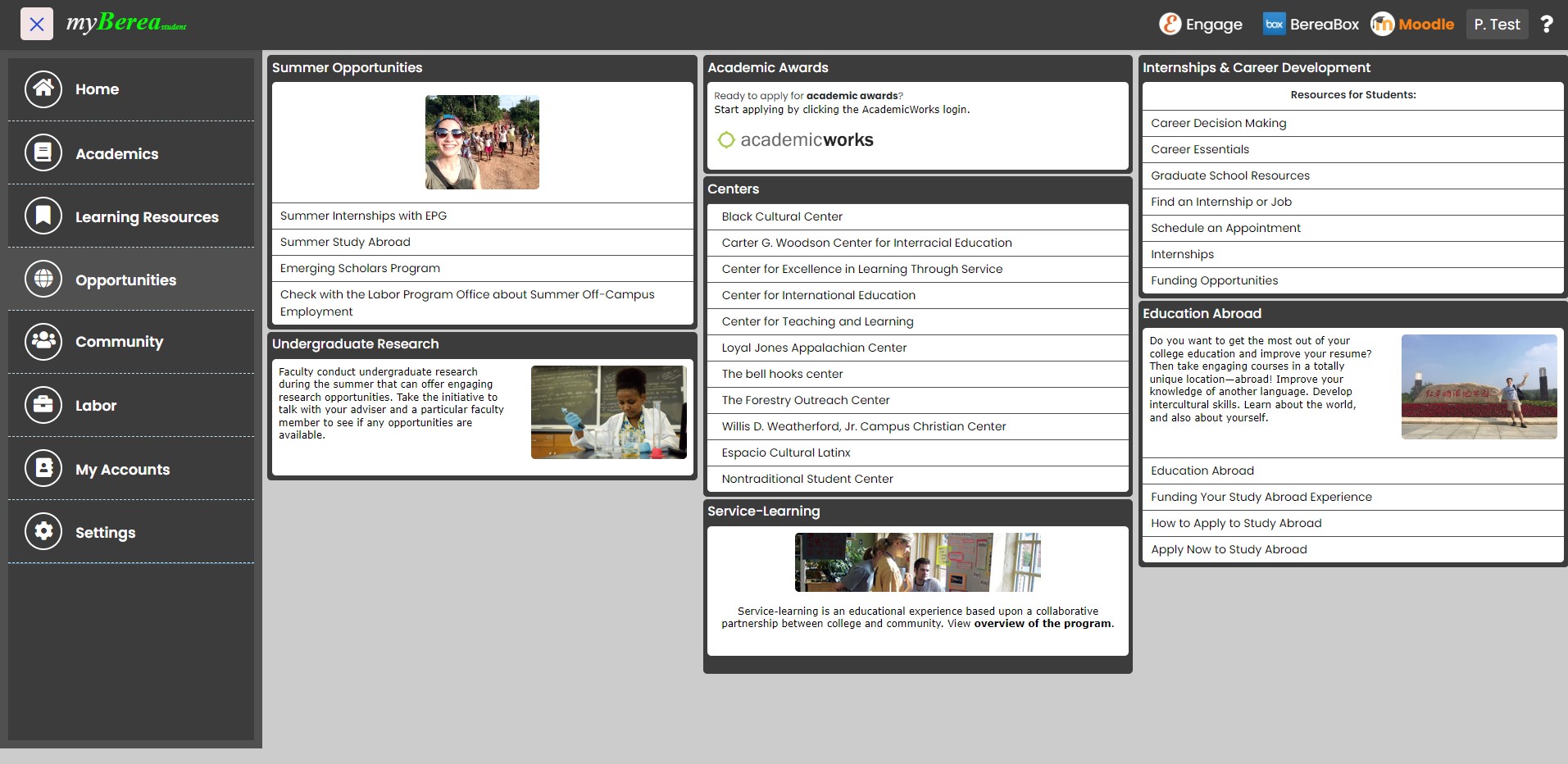
Task: Open Academics via its book icon
Action: 43,153
